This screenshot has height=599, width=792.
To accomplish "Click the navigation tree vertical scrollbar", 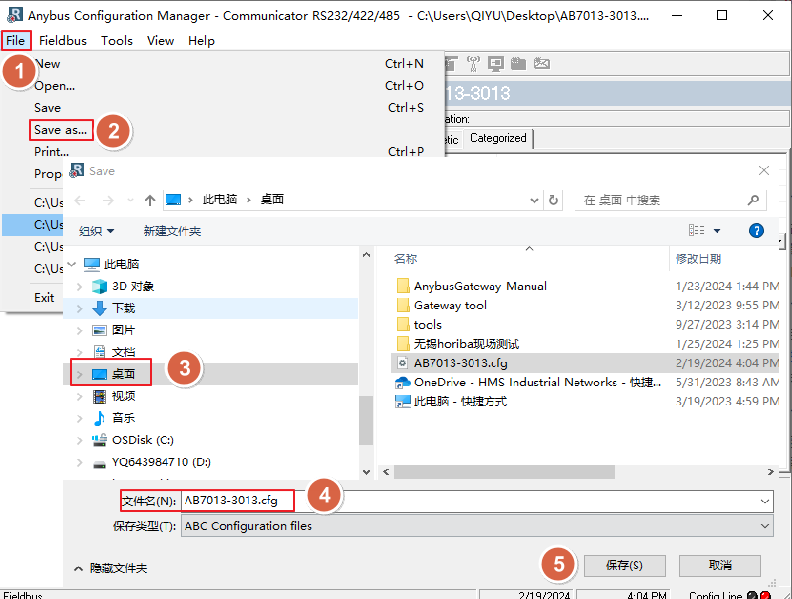I will coord(366,419).
